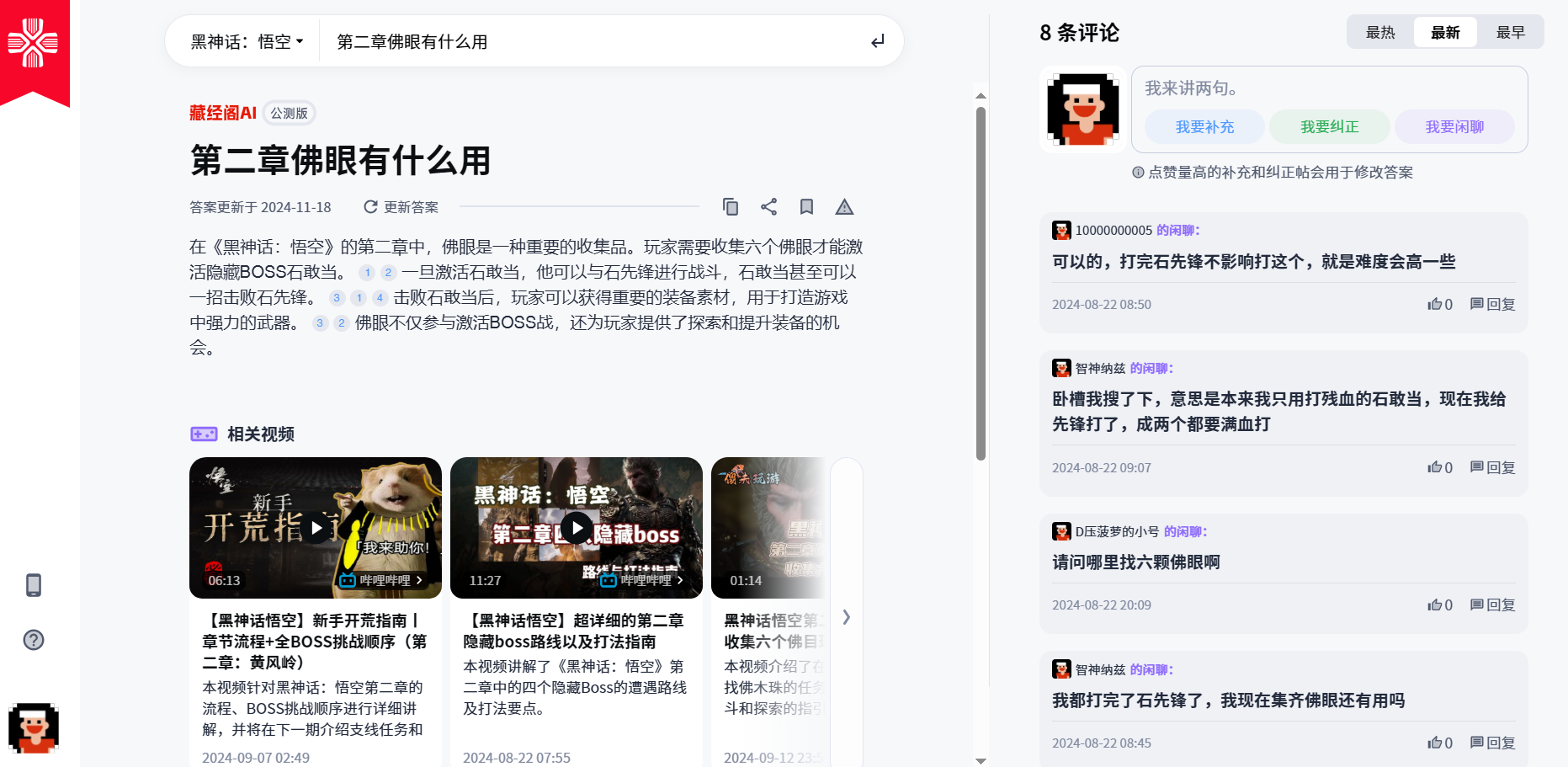Open user avatar at sidebar bottom
This screenshot has height=767, width=1568.
[x=34, y=728]
